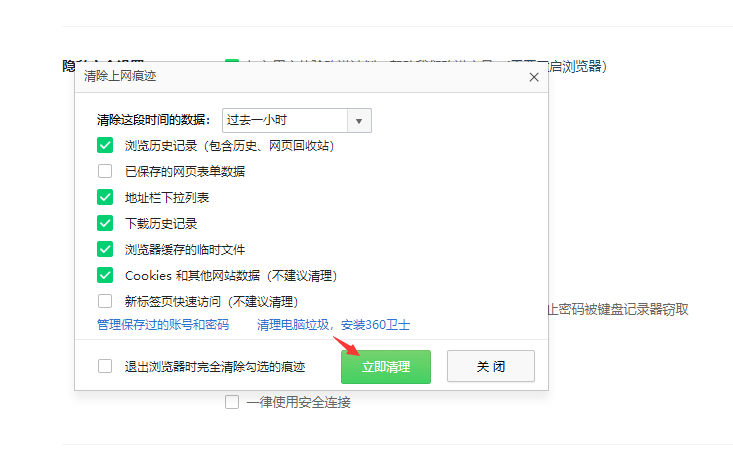Click the 不建议清理 text beside Cookies
This screenshot has height=462, width=733.
[303, 275]
